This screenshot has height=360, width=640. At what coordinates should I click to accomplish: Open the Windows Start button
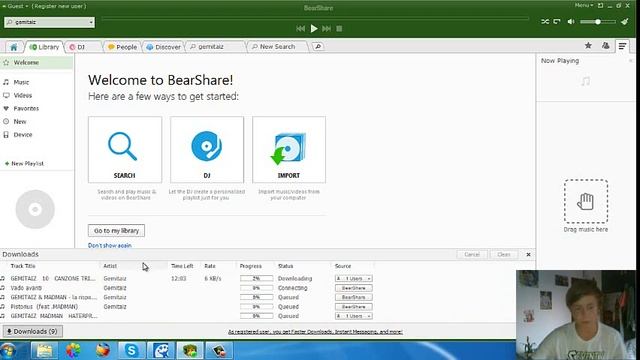tap(8, 351)
